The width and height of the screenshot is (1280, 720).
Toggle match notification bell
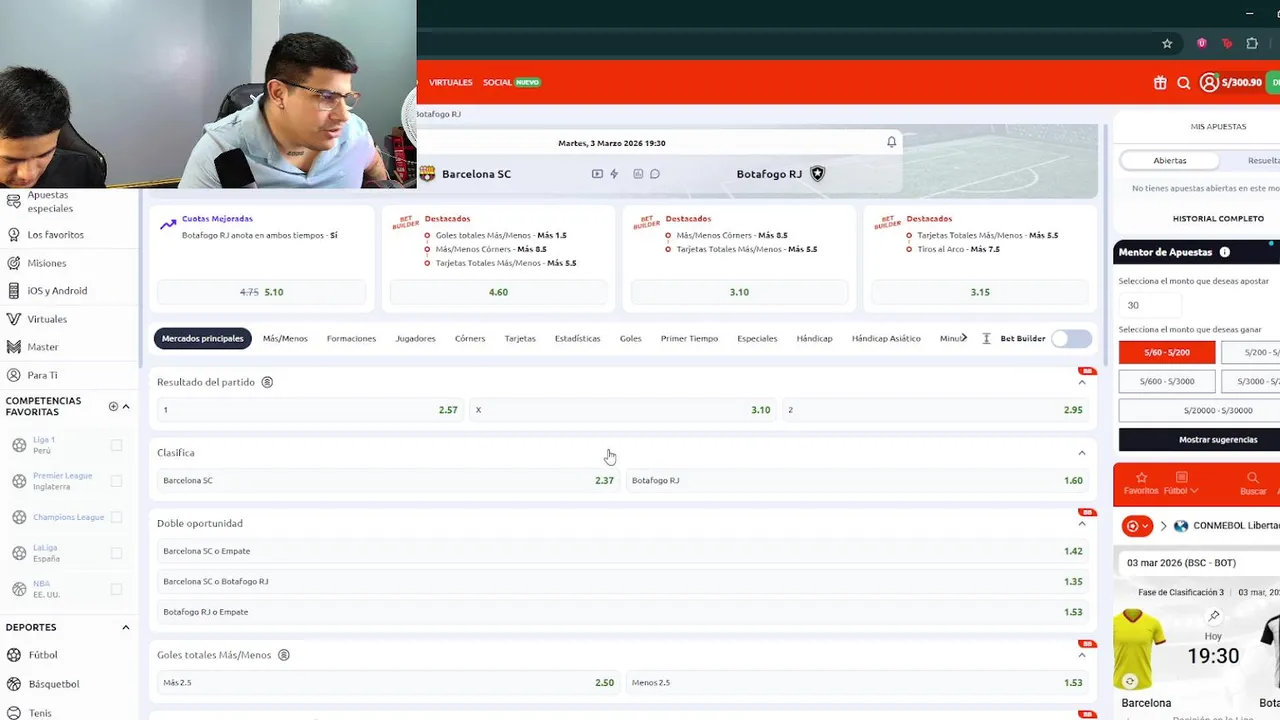[x=892, y=142]
